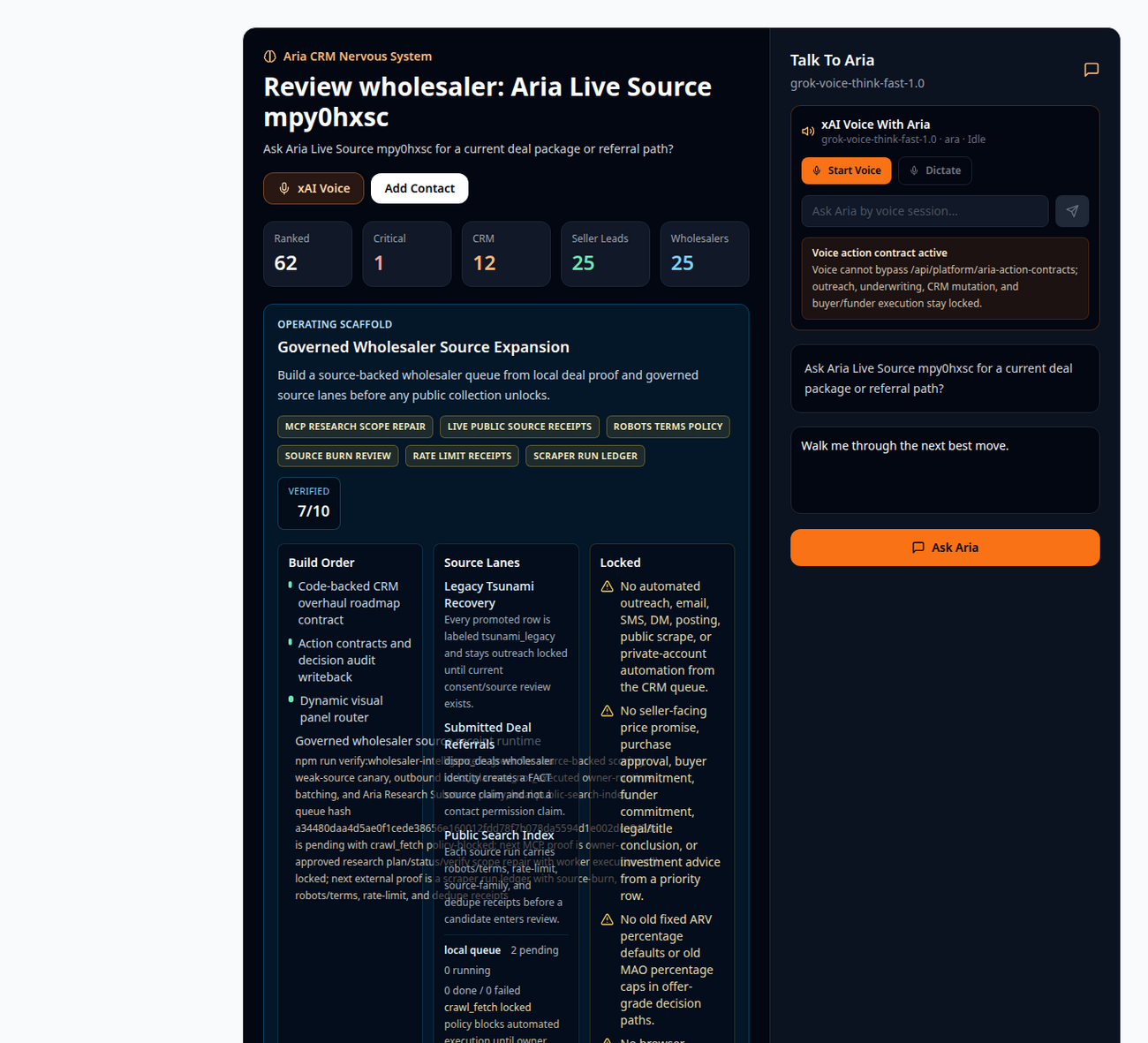Click the first warning icon in the Locked list
Screen dimensions: 1148x1043
tap(607, 586)
